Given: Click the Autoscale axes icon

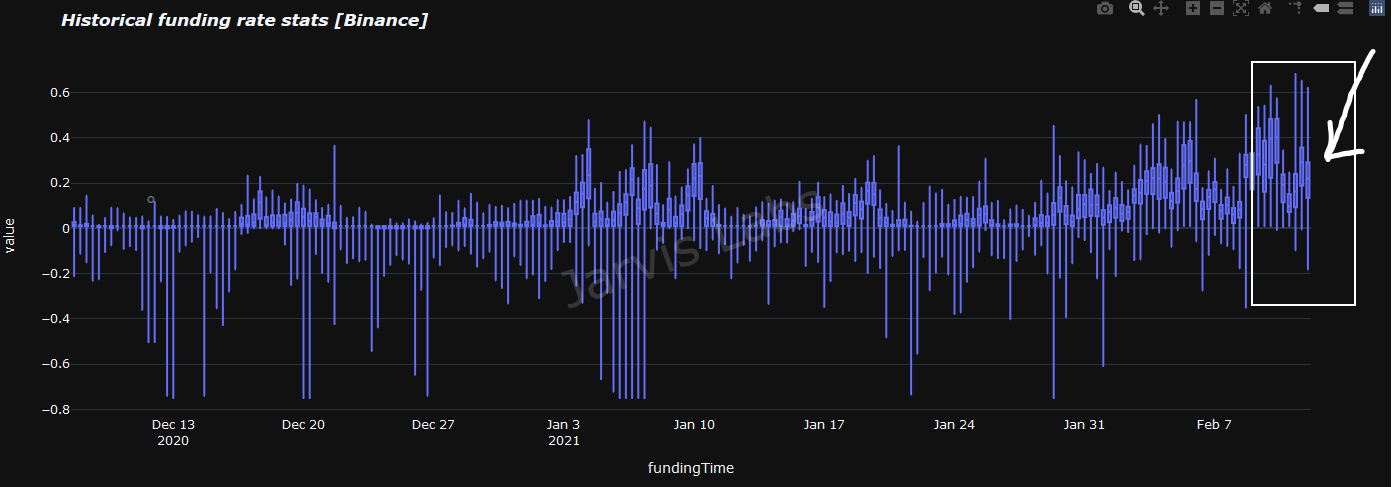Looking at the screenshot, I should [1241, 9].
